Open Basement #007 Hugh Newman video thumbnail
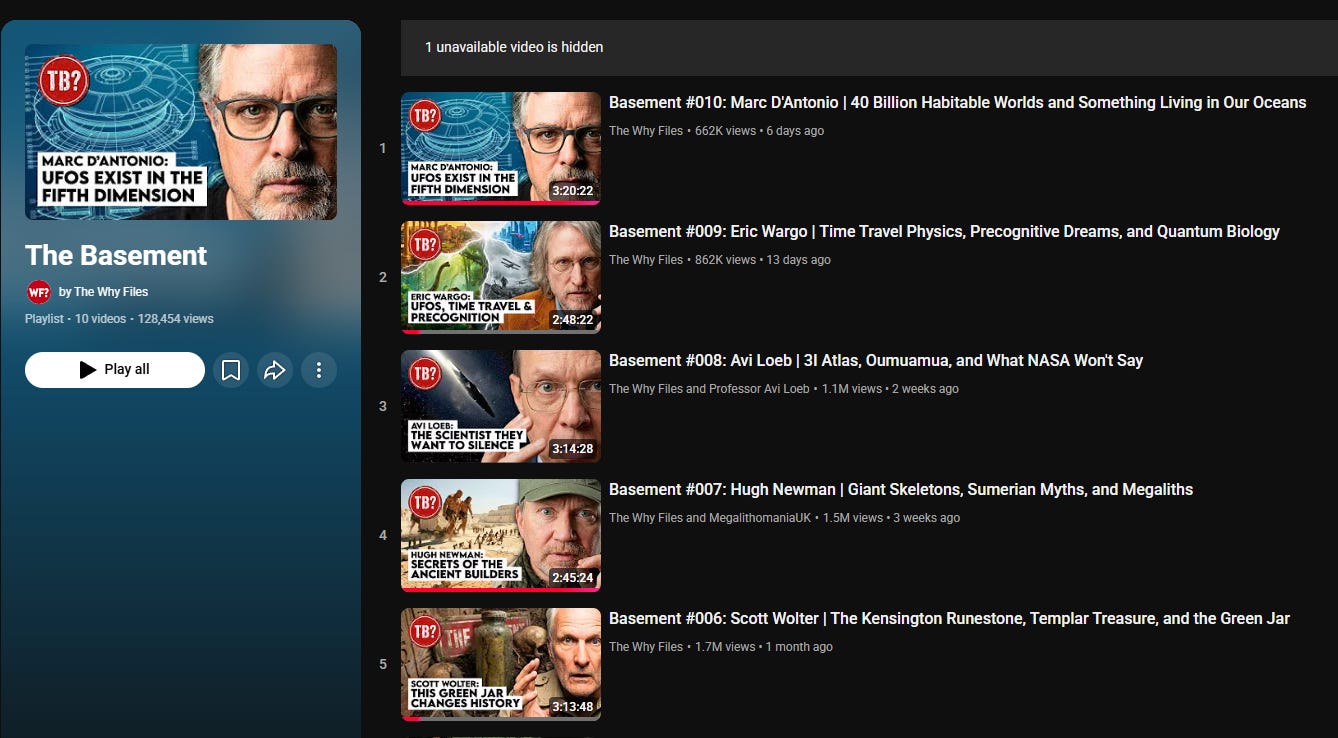The width and height of the screenshot is (1338, 738). pyautogui.click(x=501, y=536)
